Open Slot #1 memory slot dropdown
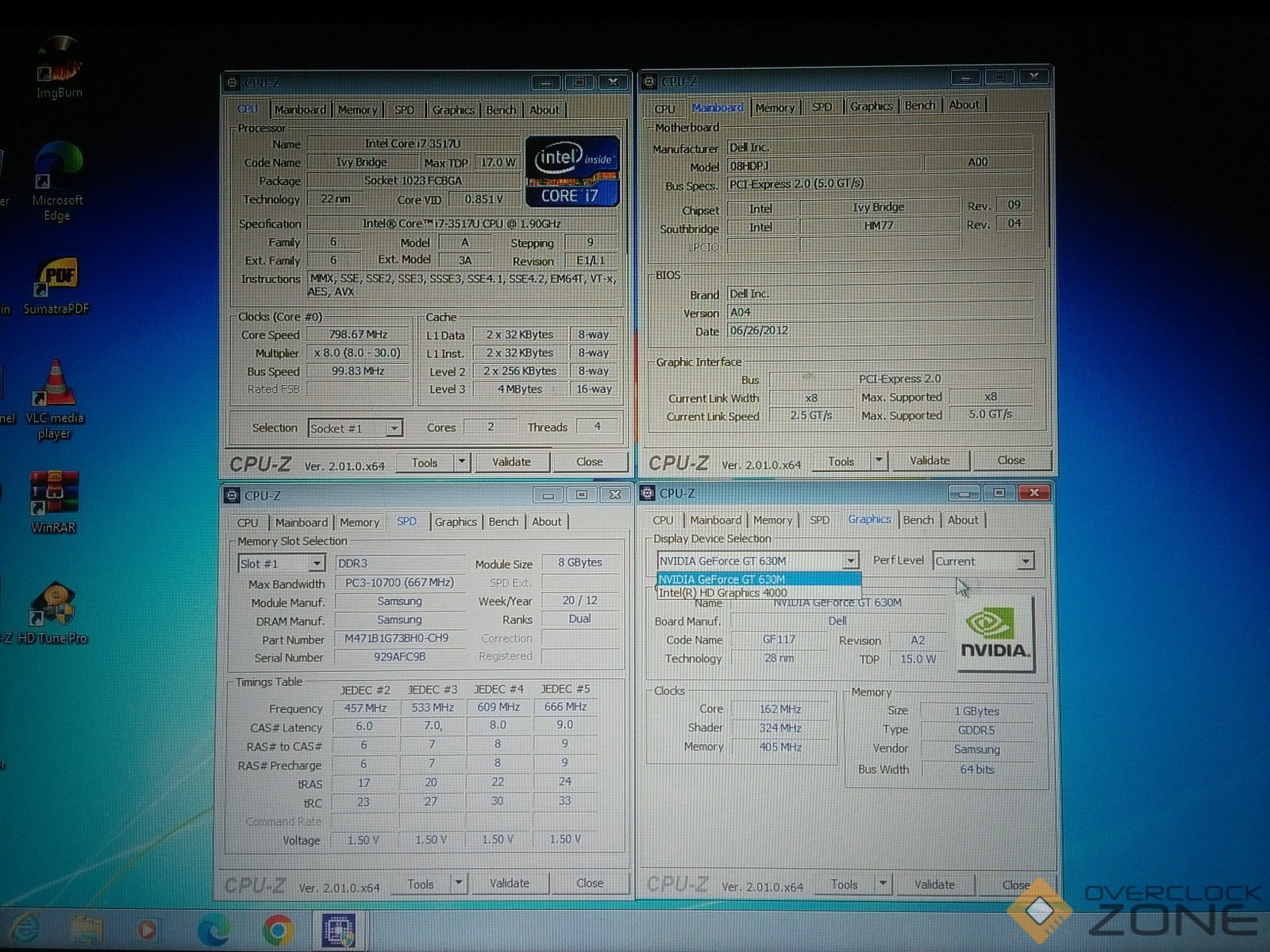The width and height of the screenshot is (1270, 952). [x=316, y=563]
